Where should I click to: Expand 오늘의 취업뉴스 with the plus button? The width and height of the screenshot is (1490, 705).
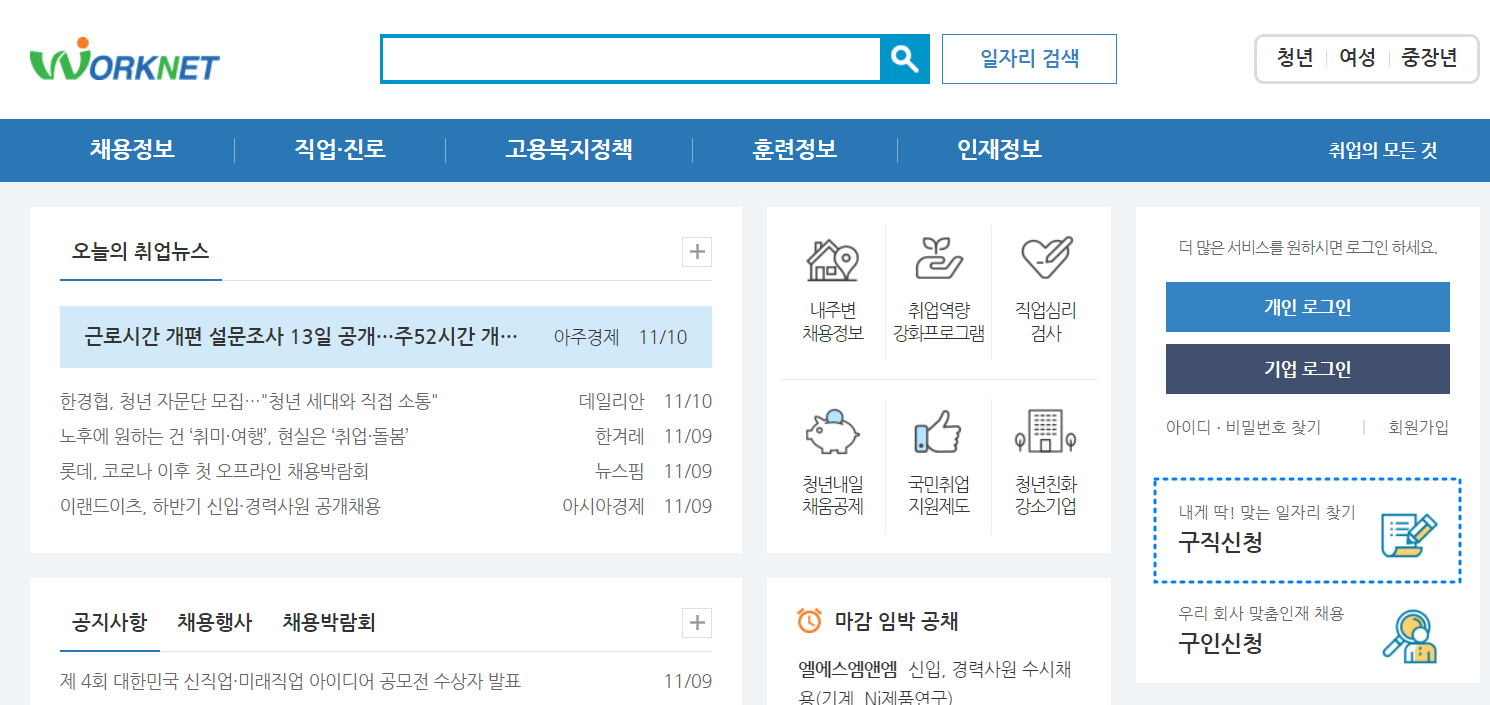pos(696,252)
